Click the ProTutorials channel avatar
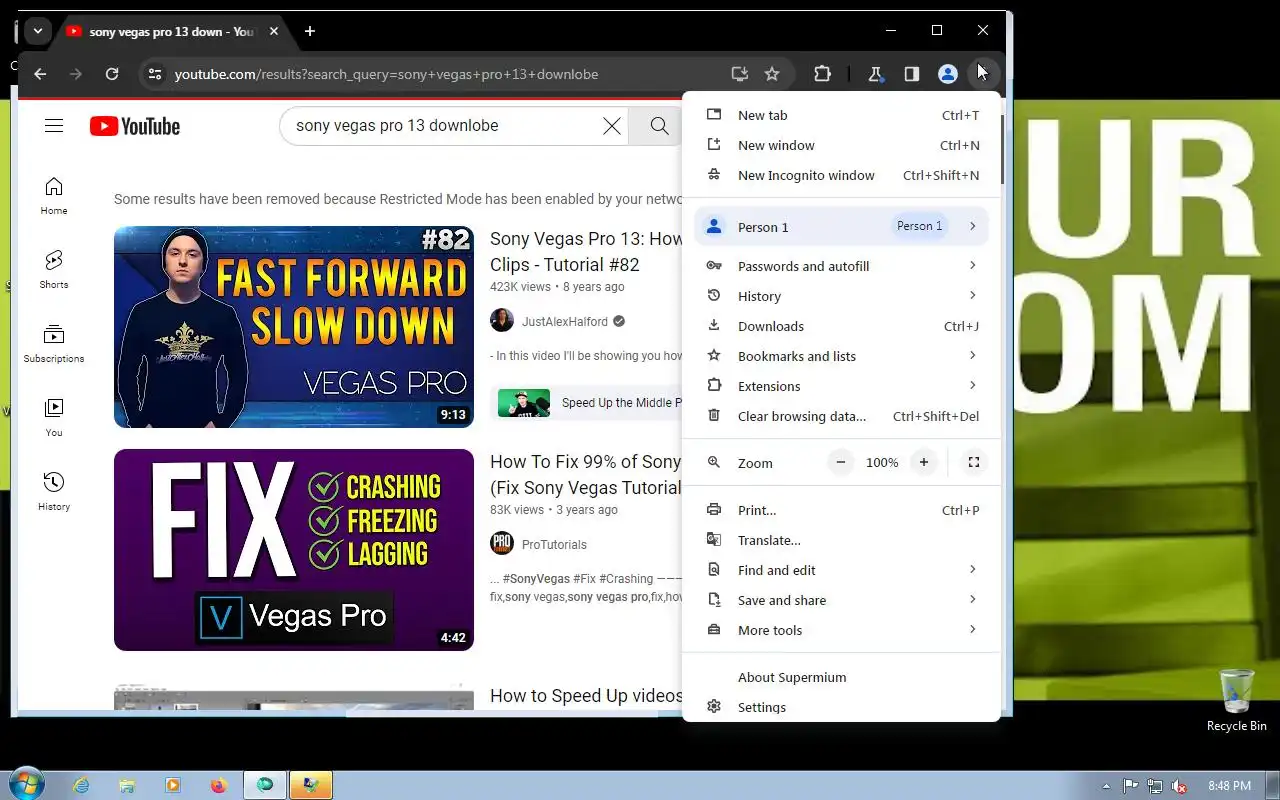 pos(502,544)
